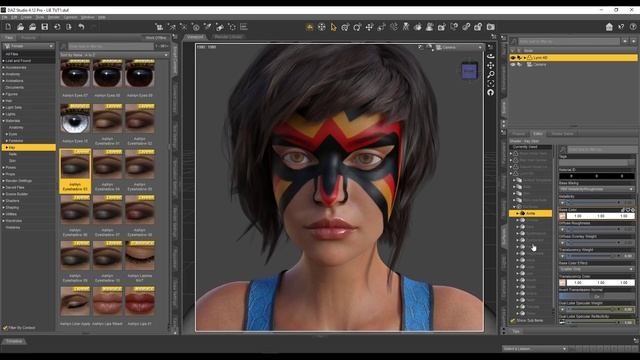Select the red Lips 01 thumbnail
The image size is (640, 360).
tap(140, 301)
